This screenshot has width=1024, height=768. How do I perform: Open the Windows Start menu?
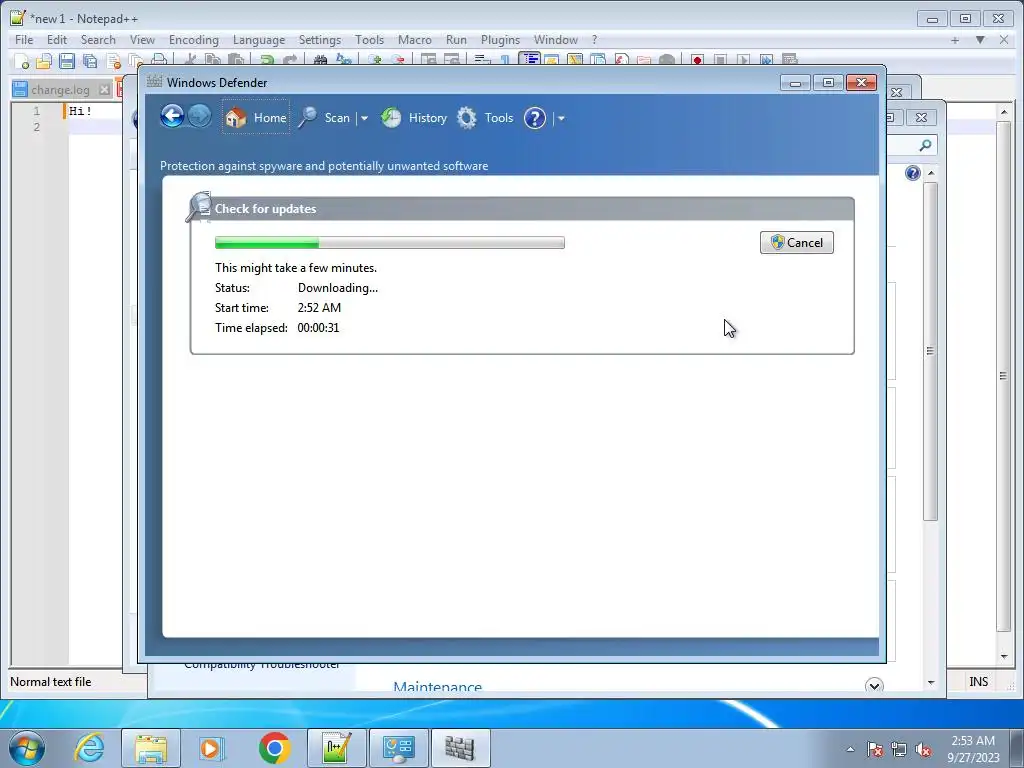pyautogui.click(x=27, y=748)
